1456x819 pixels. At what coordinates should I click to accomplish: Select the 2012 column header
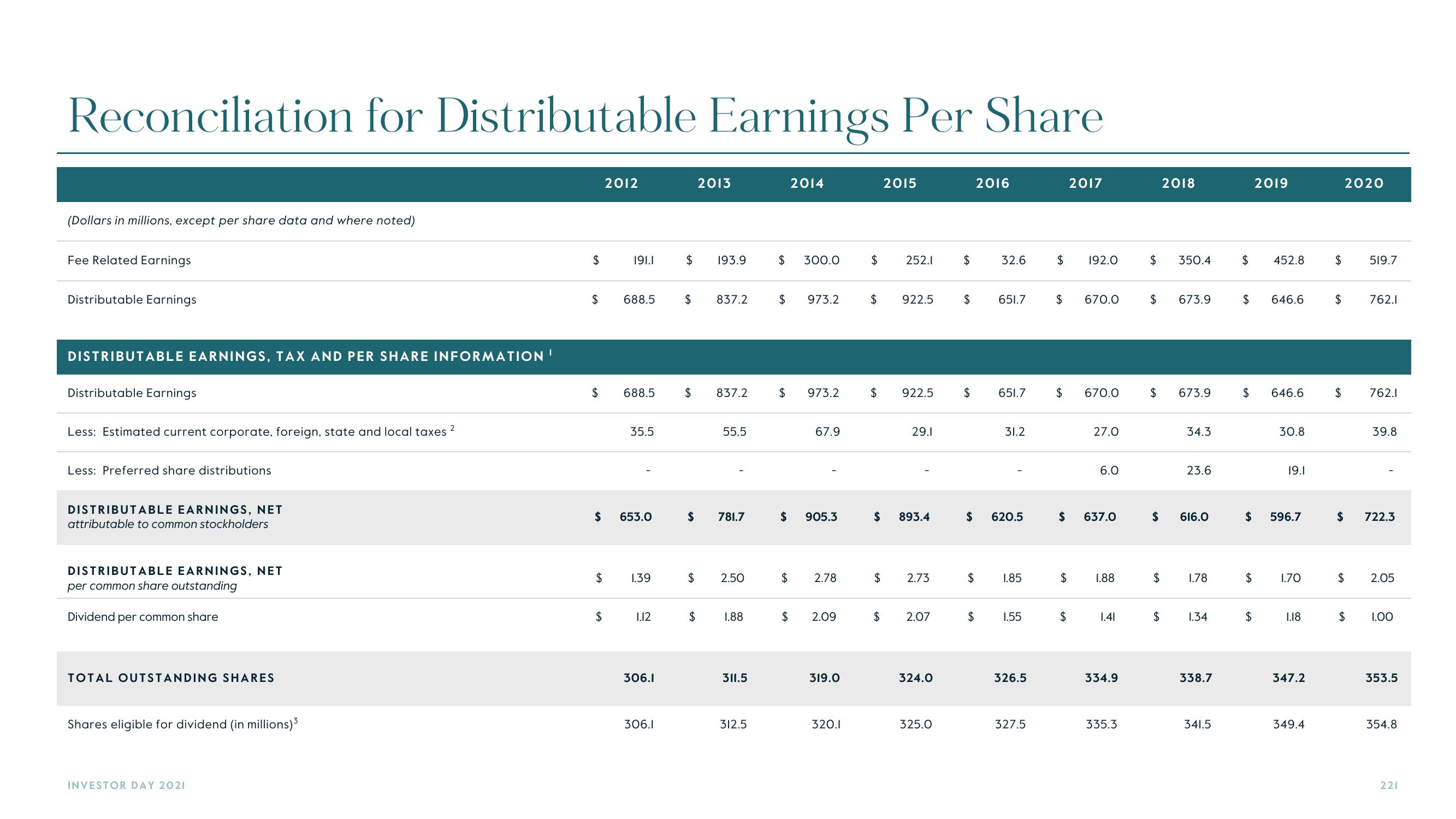click(621, 183)
